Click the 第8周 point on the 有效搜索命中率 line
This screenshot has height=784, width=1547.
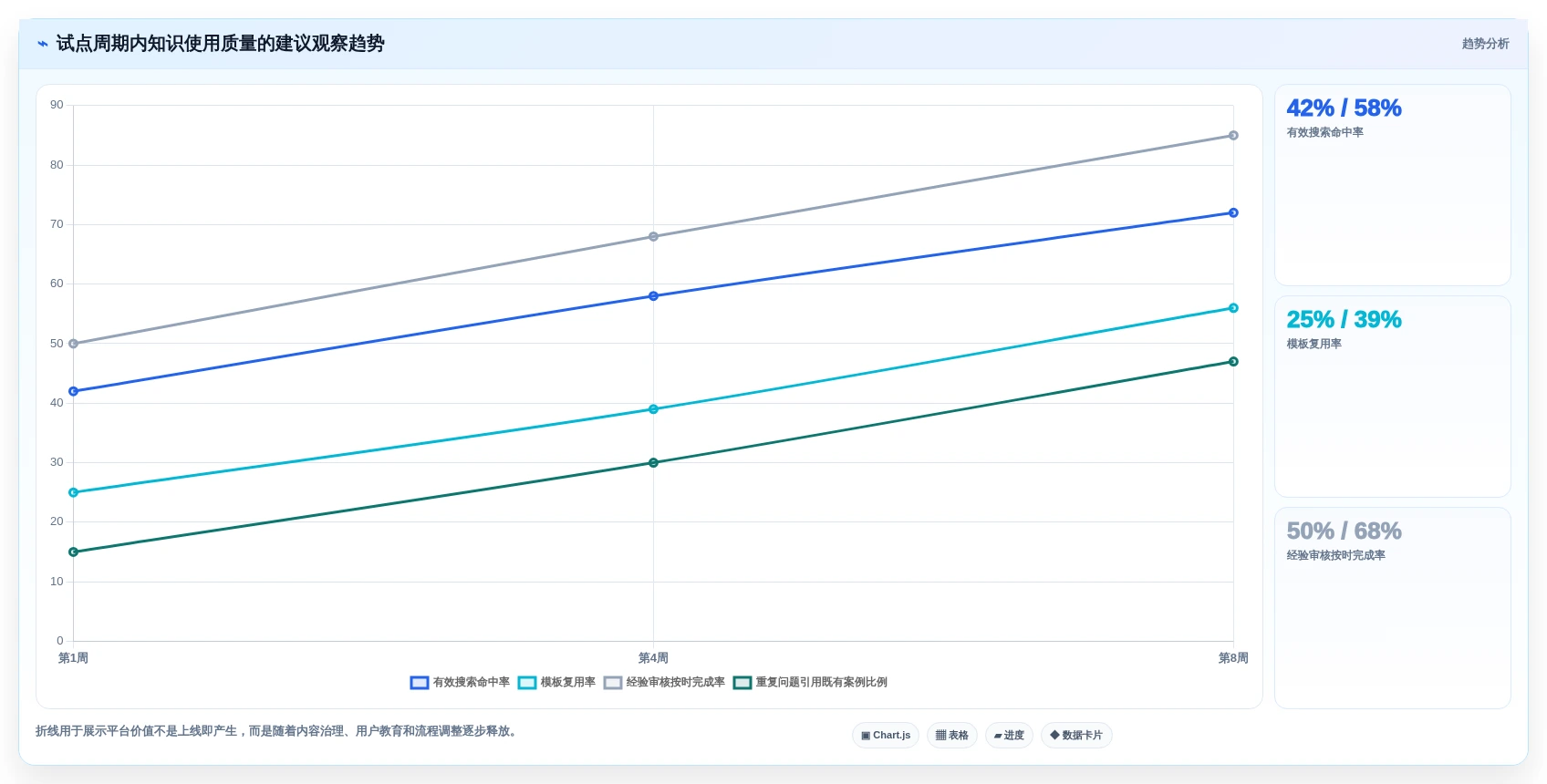pyautogui.click(x=1233, y=212)
